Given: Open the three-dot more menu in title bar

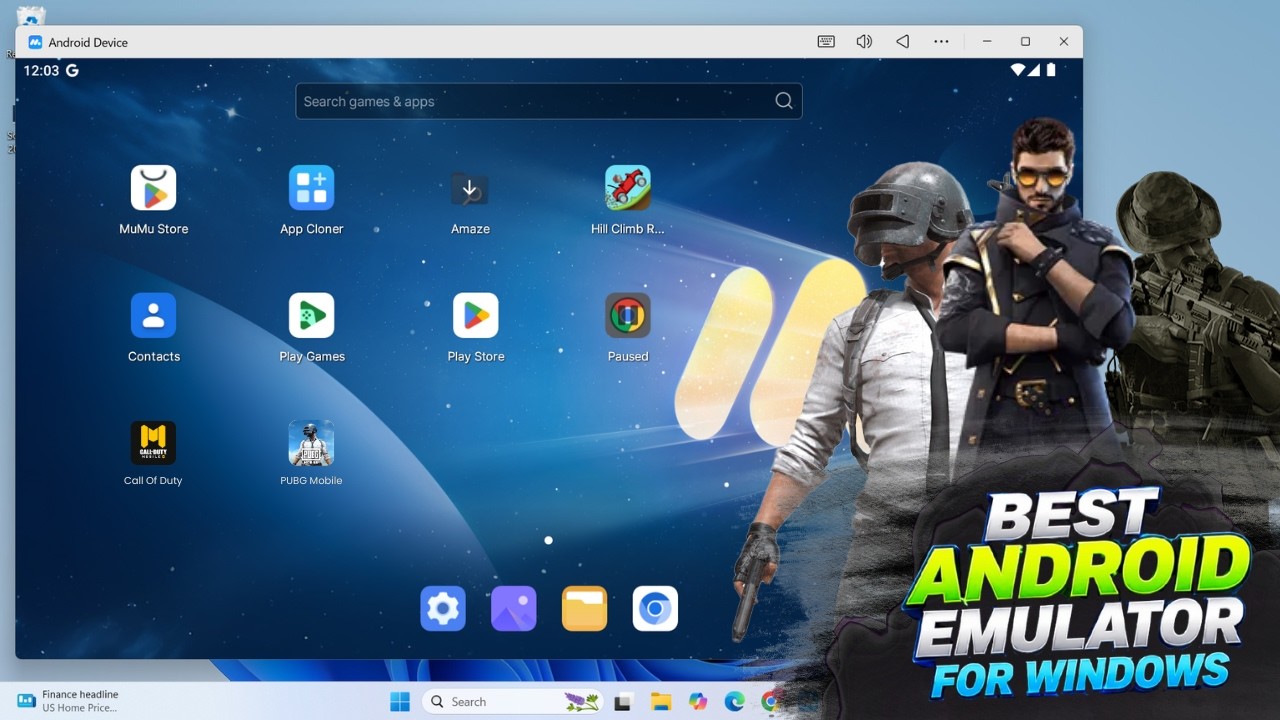Looking at the screenshot, I should point(941,42).
